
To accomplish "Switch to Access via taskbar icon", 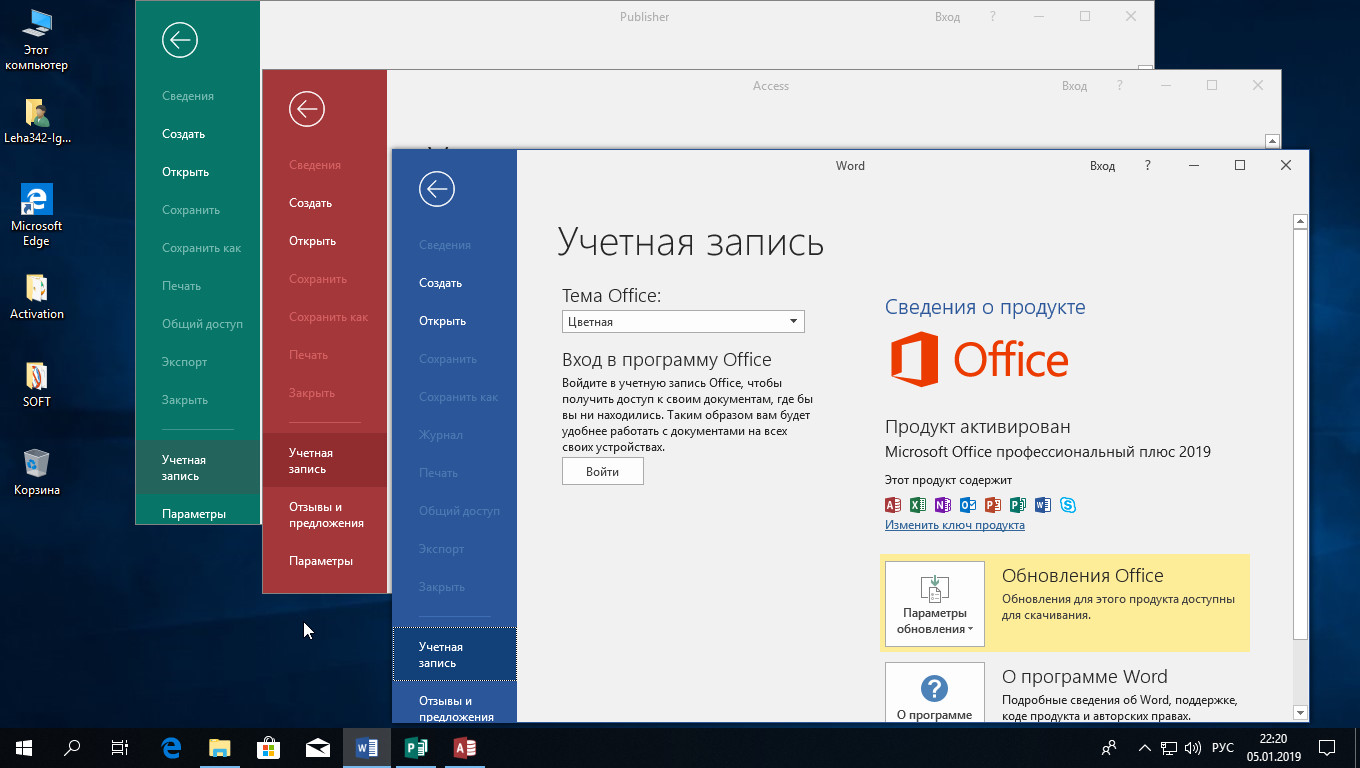I will pos(464,747).
